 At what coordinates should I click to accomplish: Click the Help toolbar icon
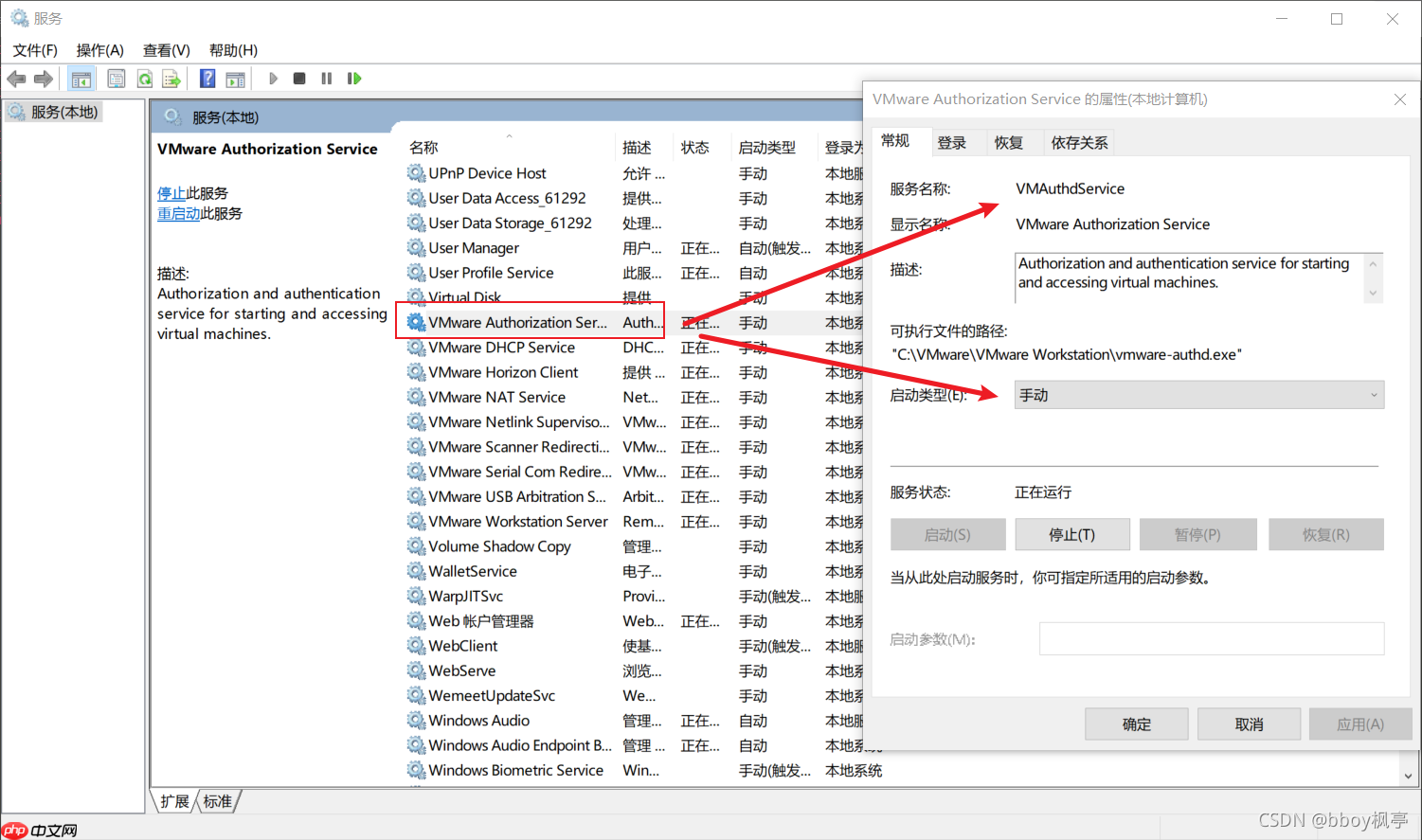coord(207,78)
